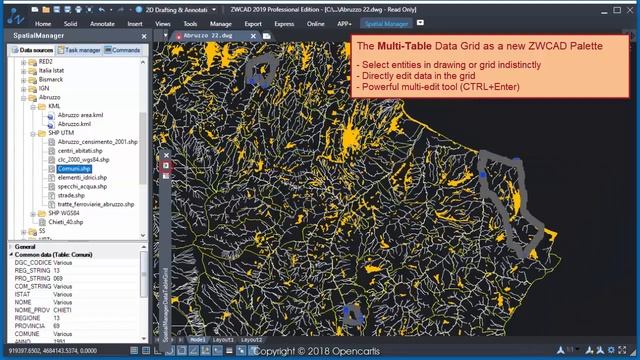This screenshot has width=640, height=360.
Task: Switch to the Commands tab
Action: coord(122,50)
